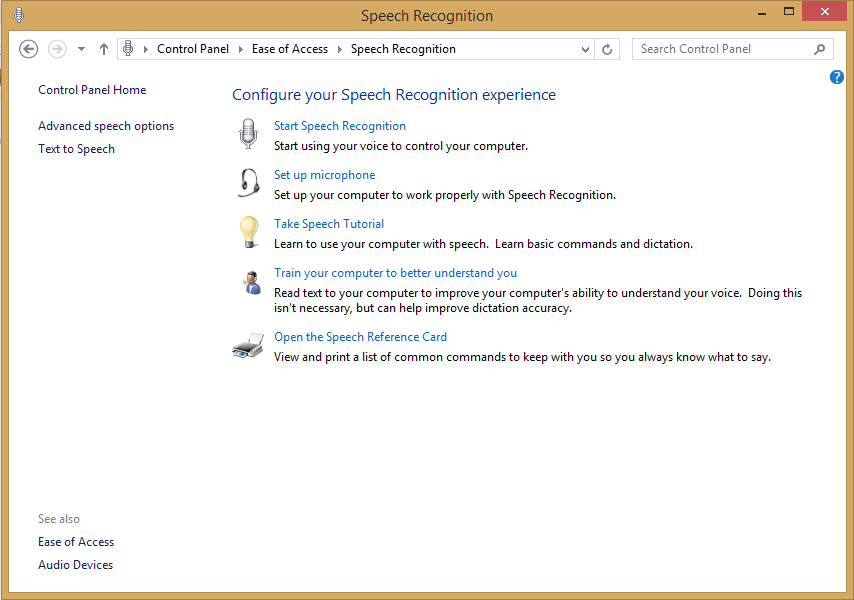
Task: Open Train your computer to better understand you
Action: [x=395, y=273]
